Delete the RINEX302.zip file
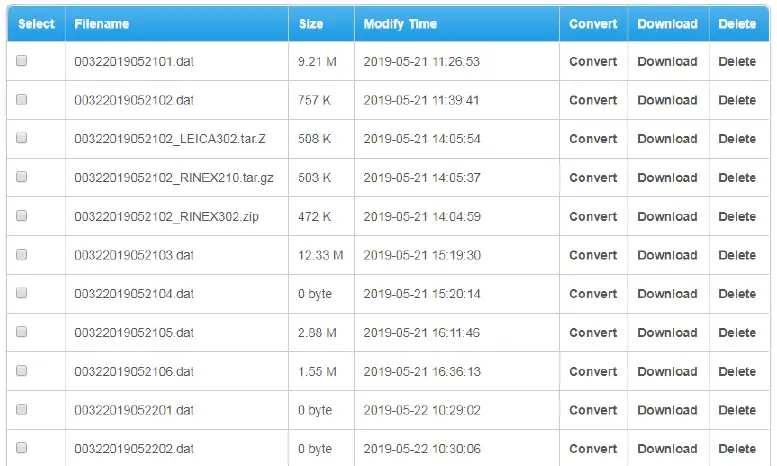The width and height of the screenshot is (777, 466). [737, 217]
